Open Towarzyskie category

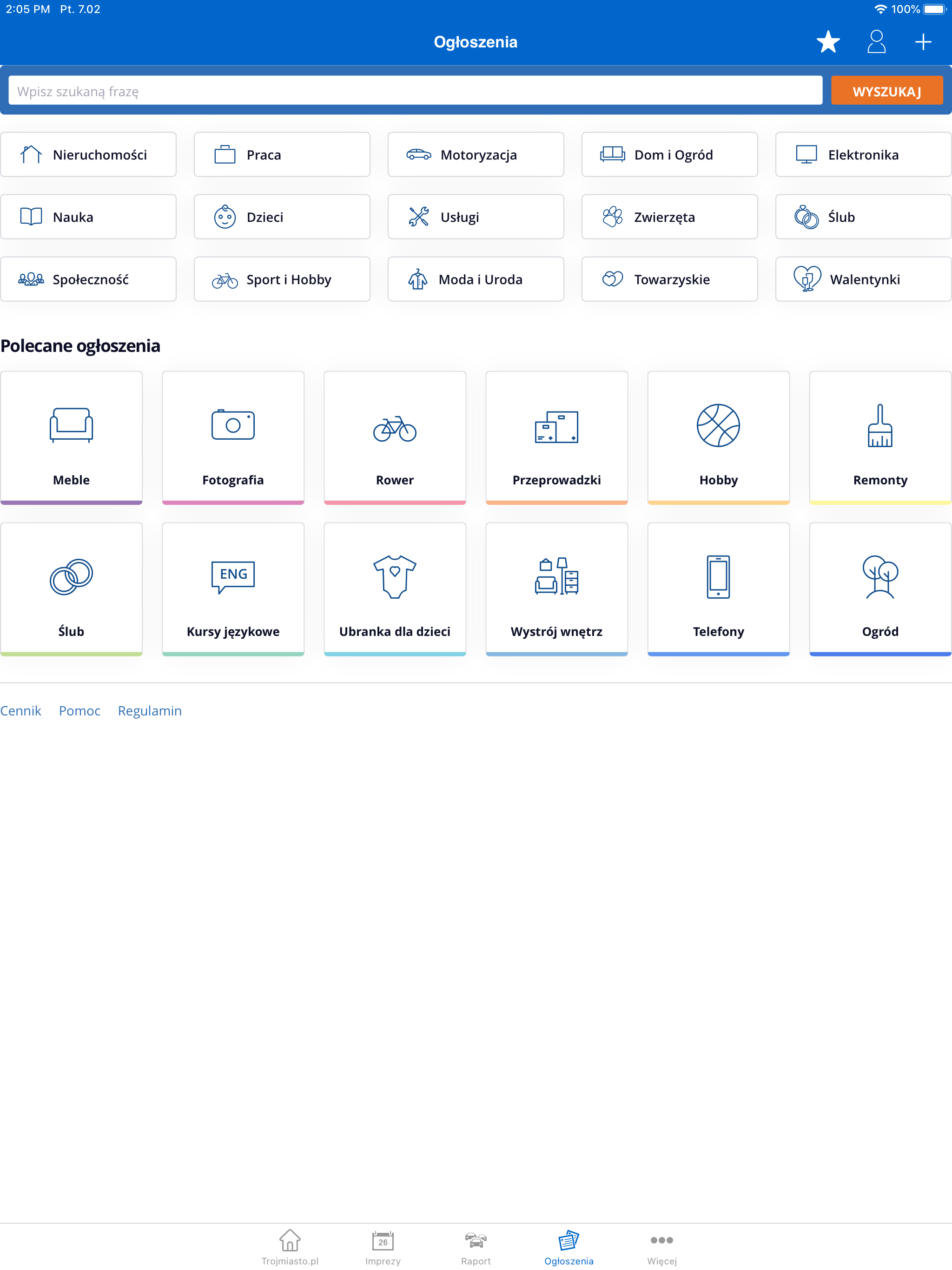point(669,279)
